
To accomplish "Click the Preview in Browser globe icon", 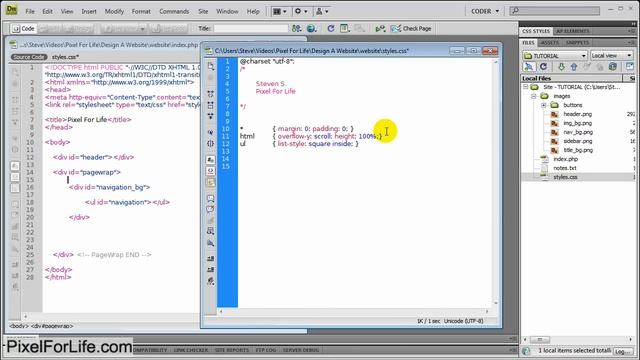I will click(x=311, y=29).
